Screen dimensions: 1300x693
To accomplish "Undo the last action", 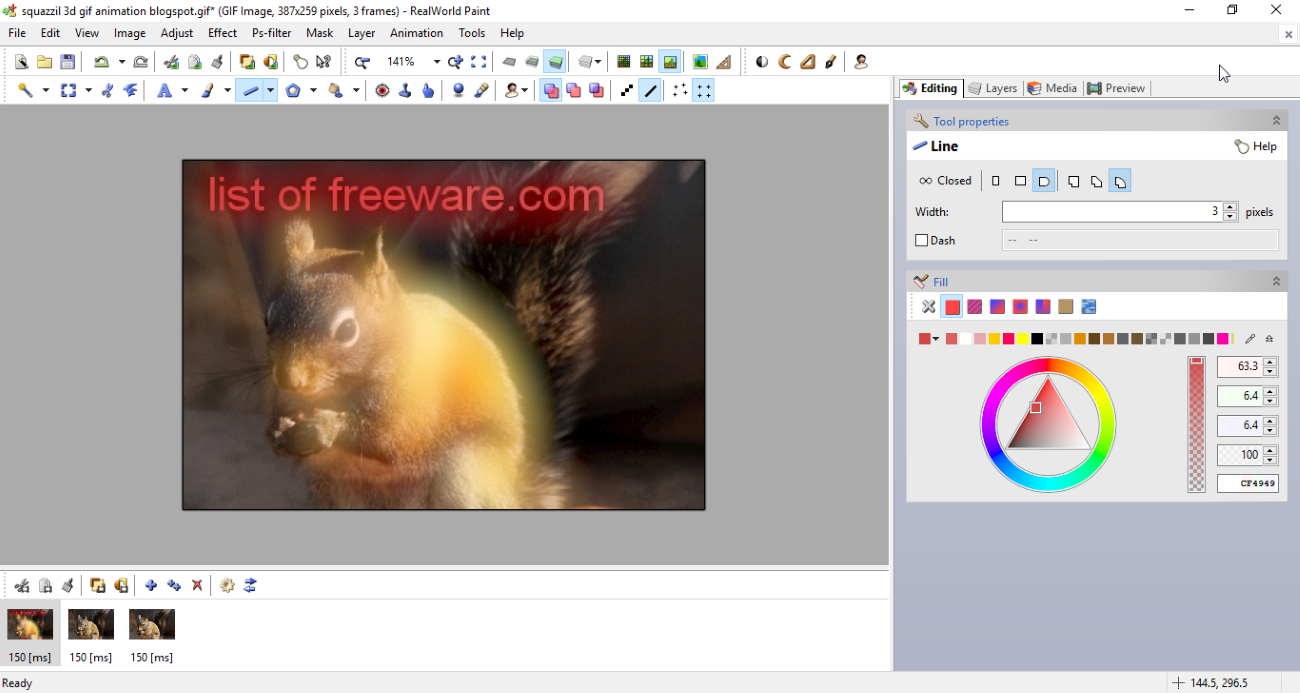I will click(x=101, y=62).
